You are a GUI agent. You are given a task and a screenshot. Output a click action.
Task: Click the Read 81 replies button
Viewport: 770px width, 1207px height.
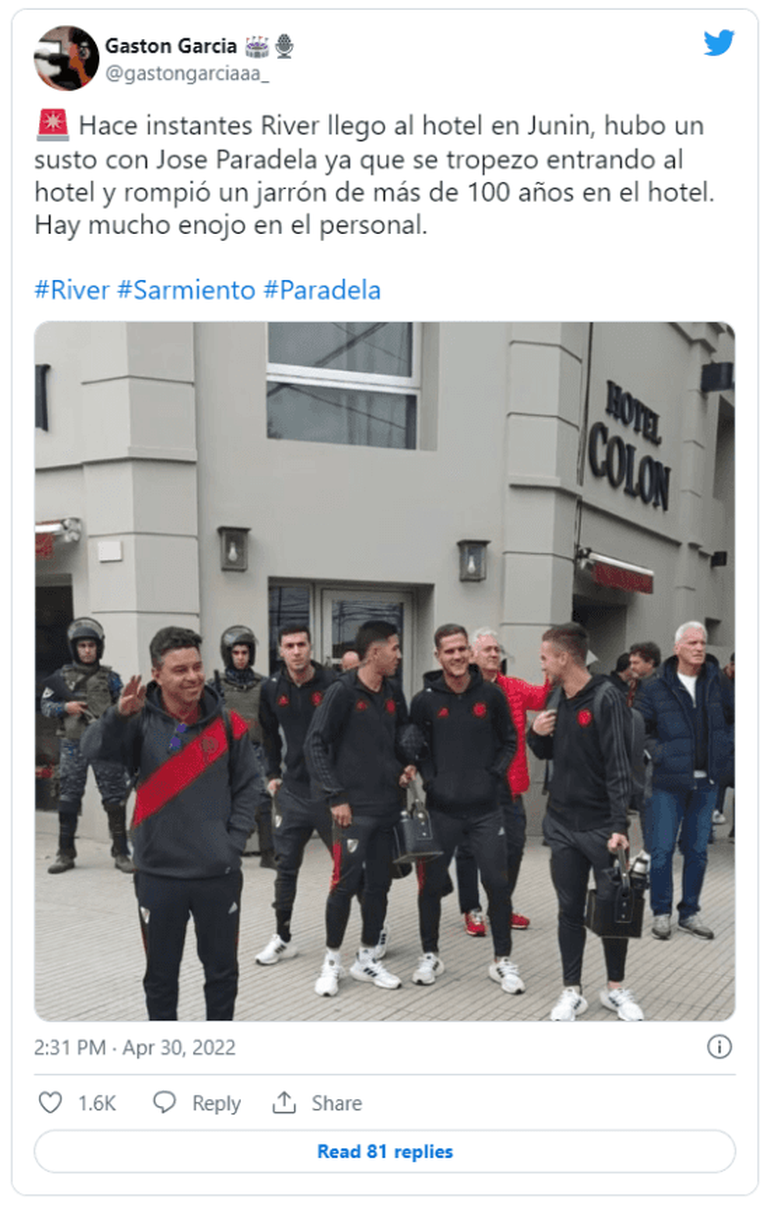[385, 1152]
